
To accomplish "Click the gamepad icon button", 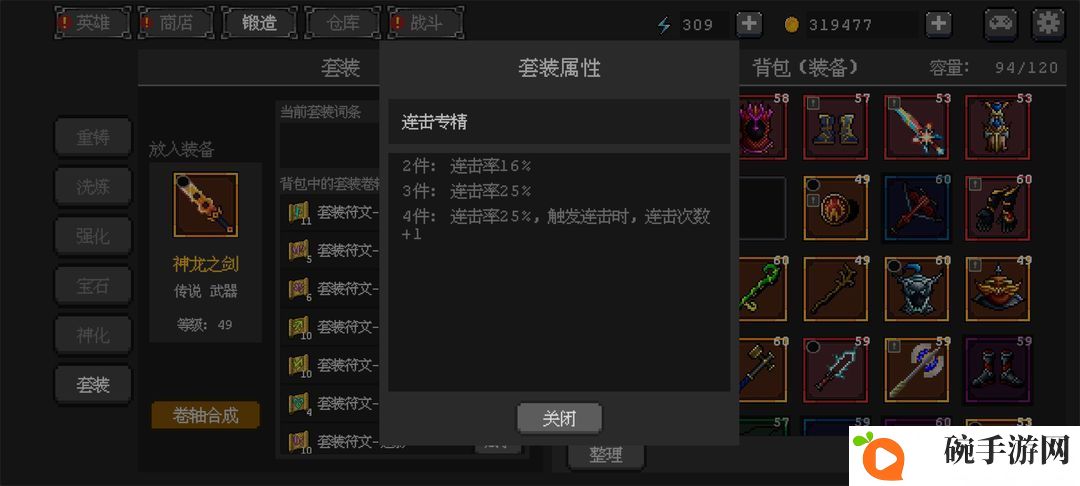I will point(1001,24).
